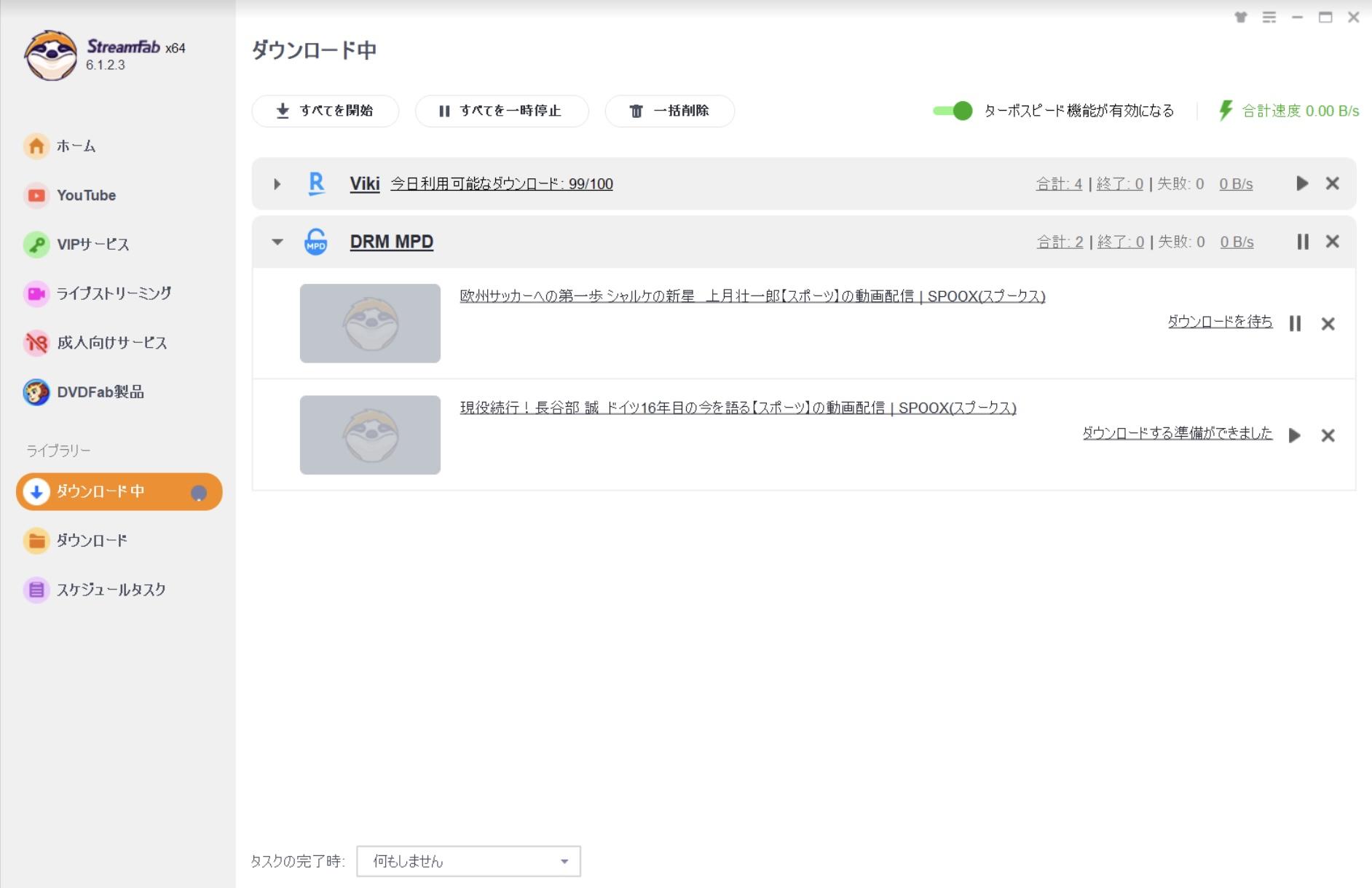Image resolution: width=1372 pixels, height=888 pixels.
Task: Open 成人向けサービス section
Action: point(95,342)
